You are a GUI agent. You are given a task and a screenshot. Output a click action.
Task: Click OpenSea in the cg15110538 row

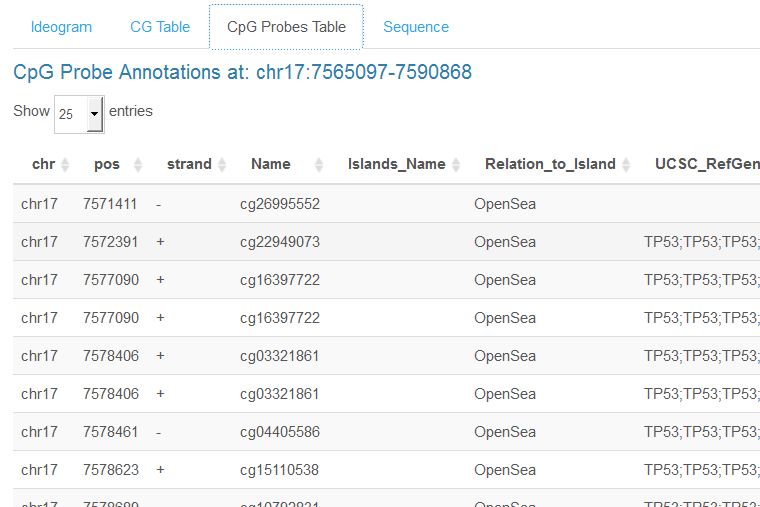[x=505, y=470]
